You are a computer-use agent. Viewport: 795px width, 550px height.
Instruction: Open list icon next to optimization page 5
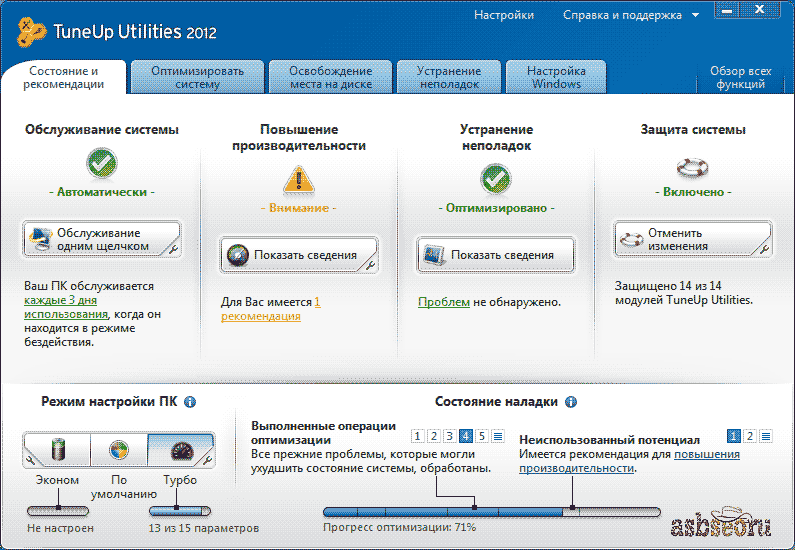point(498,436)
